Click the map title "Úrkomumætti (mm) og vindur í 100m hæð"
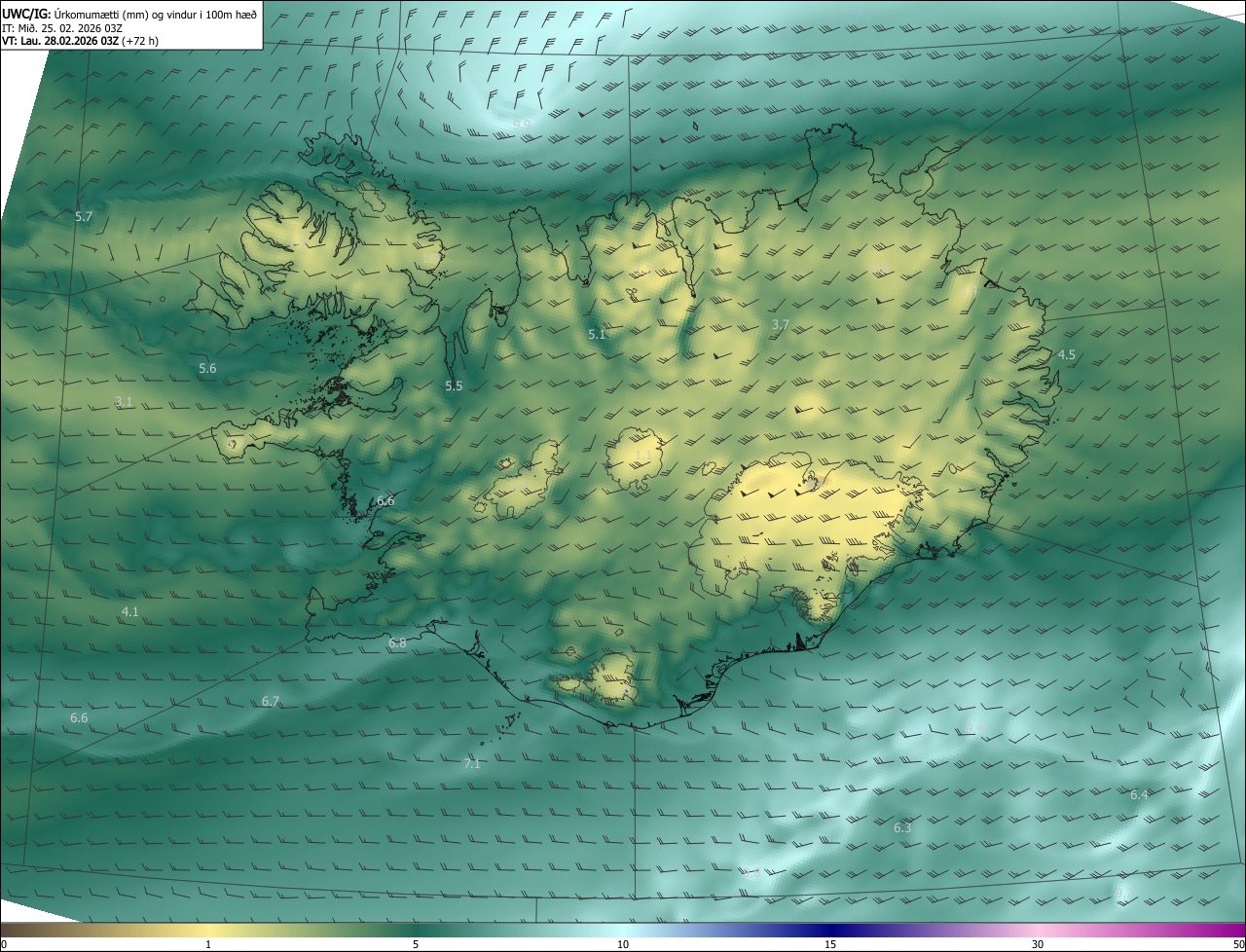The image size is (1246, 952). click(156, 14)
